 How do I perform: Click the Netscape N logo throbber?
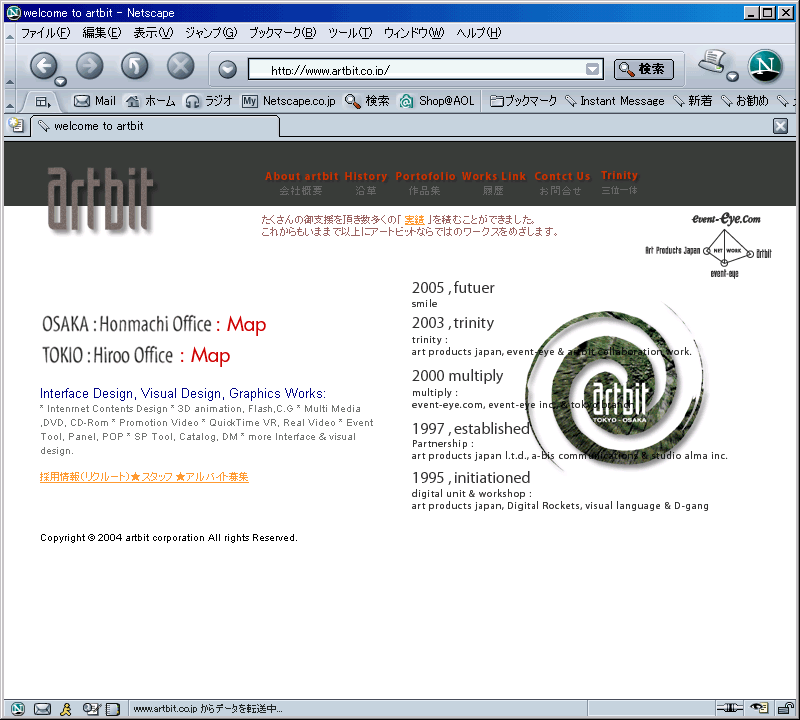765,66
